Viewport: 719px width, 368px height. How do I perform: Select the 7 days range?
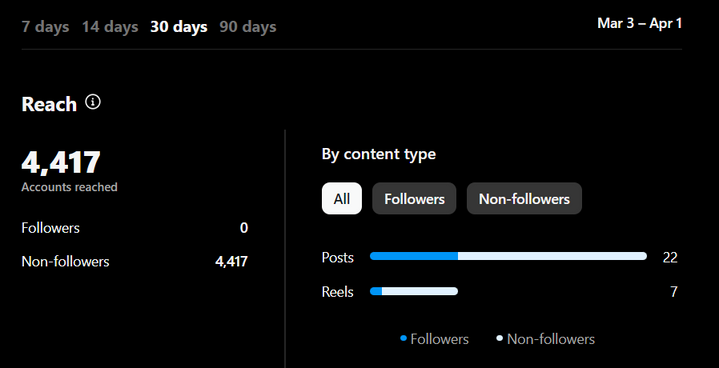point(45,27)
